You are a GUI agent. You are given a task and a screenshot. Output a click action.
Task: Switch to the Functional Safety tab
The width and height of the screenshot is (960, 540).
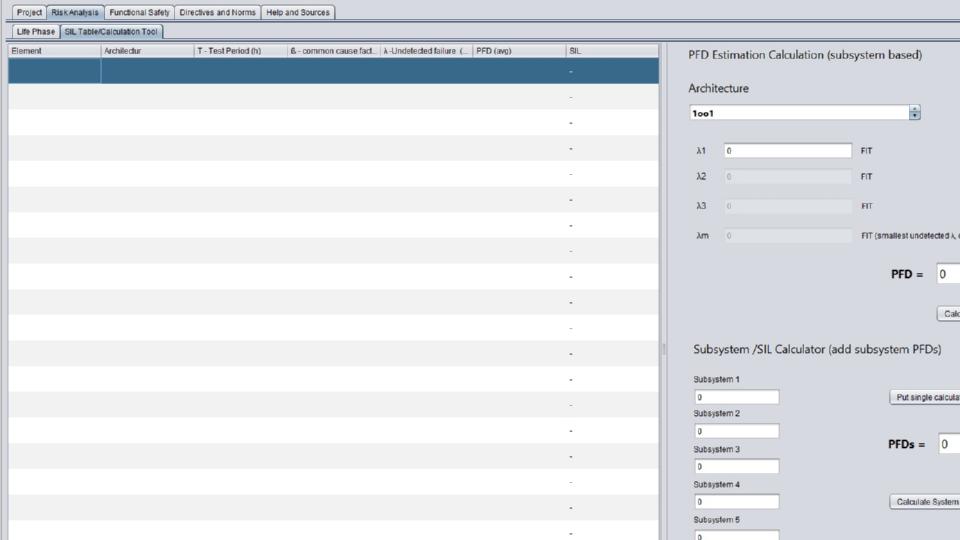pyautogui.click(x=139, y=12)
